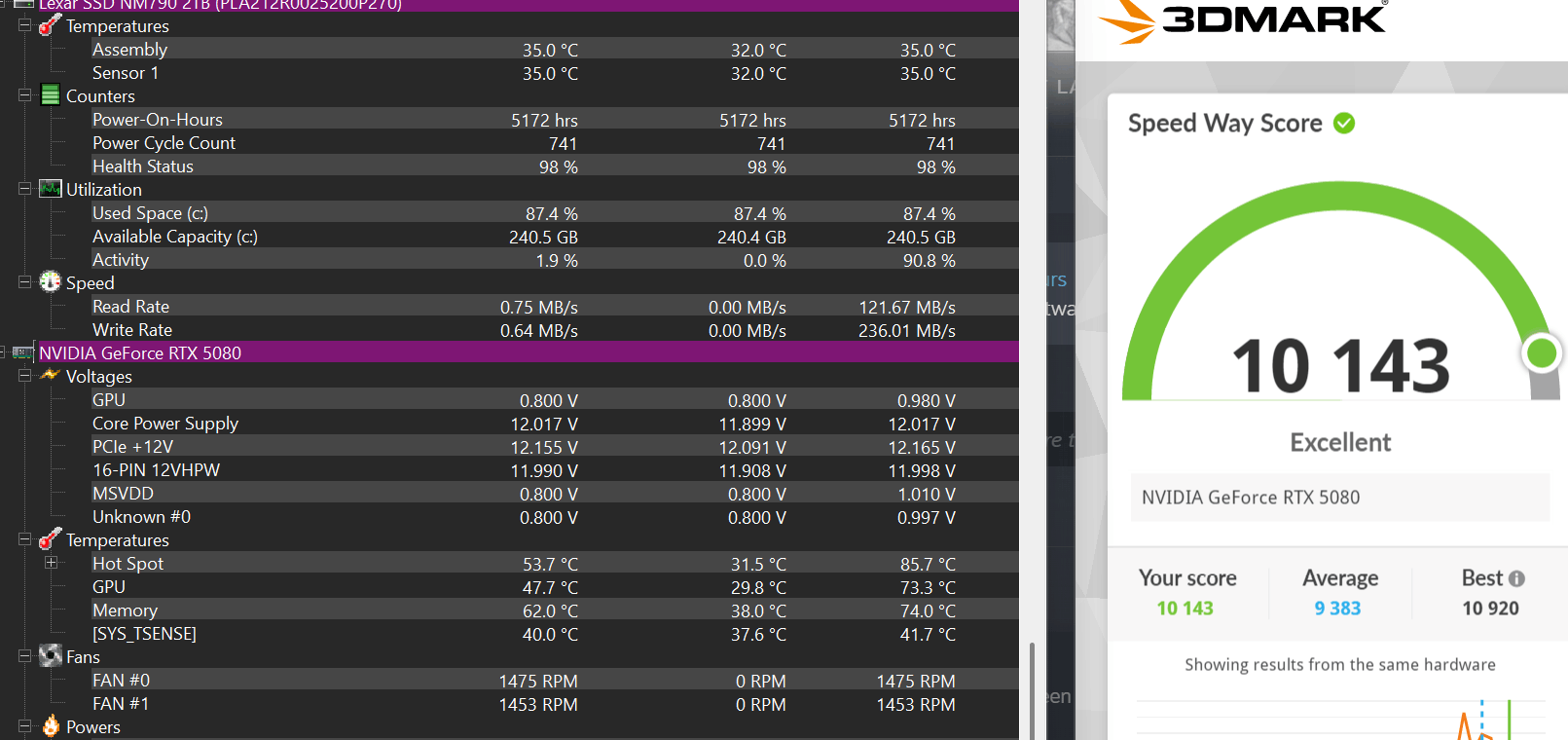This screenshot has height=740, width=1568.
Task: Select the Read Rate row
Action: click(555, 306)
